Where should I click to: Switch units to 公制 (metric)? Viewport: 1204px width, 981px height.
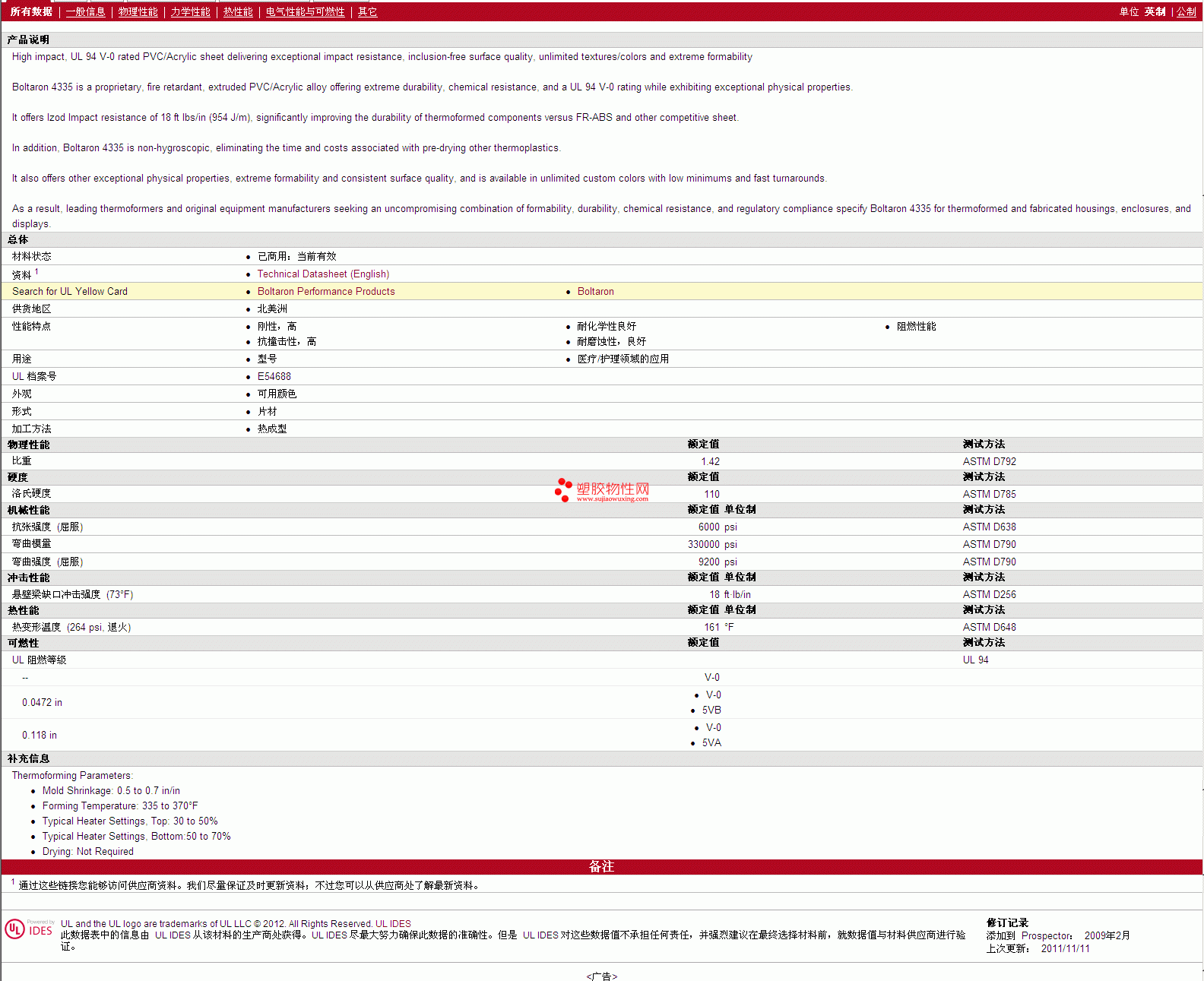coord(1186,12)
